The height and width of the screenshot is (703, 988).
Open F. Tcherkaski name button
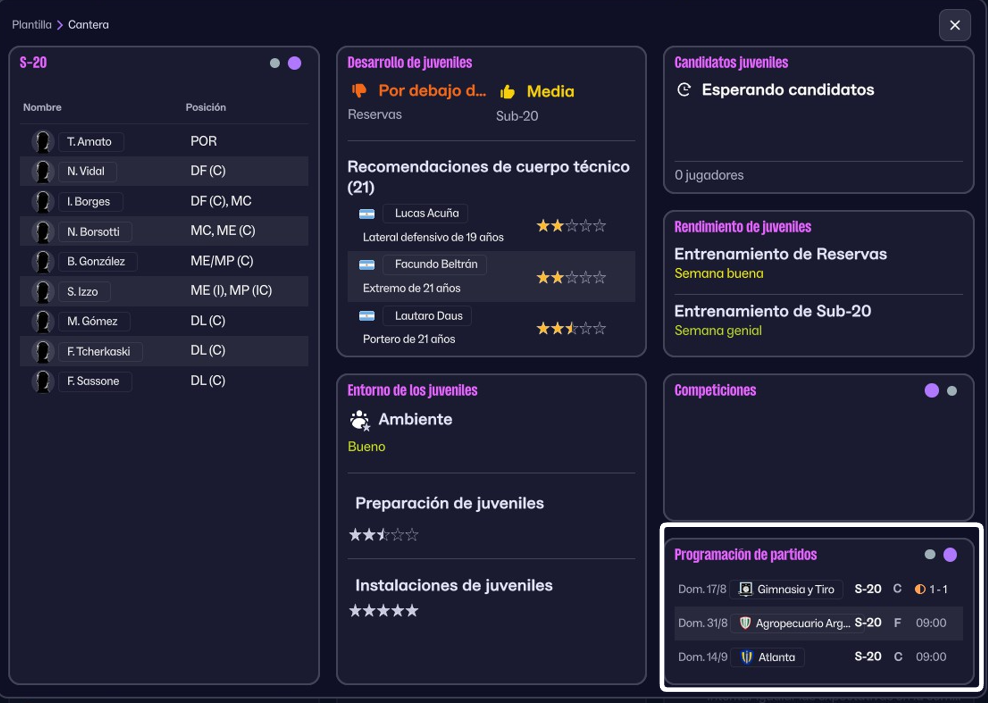pos(100,351)
